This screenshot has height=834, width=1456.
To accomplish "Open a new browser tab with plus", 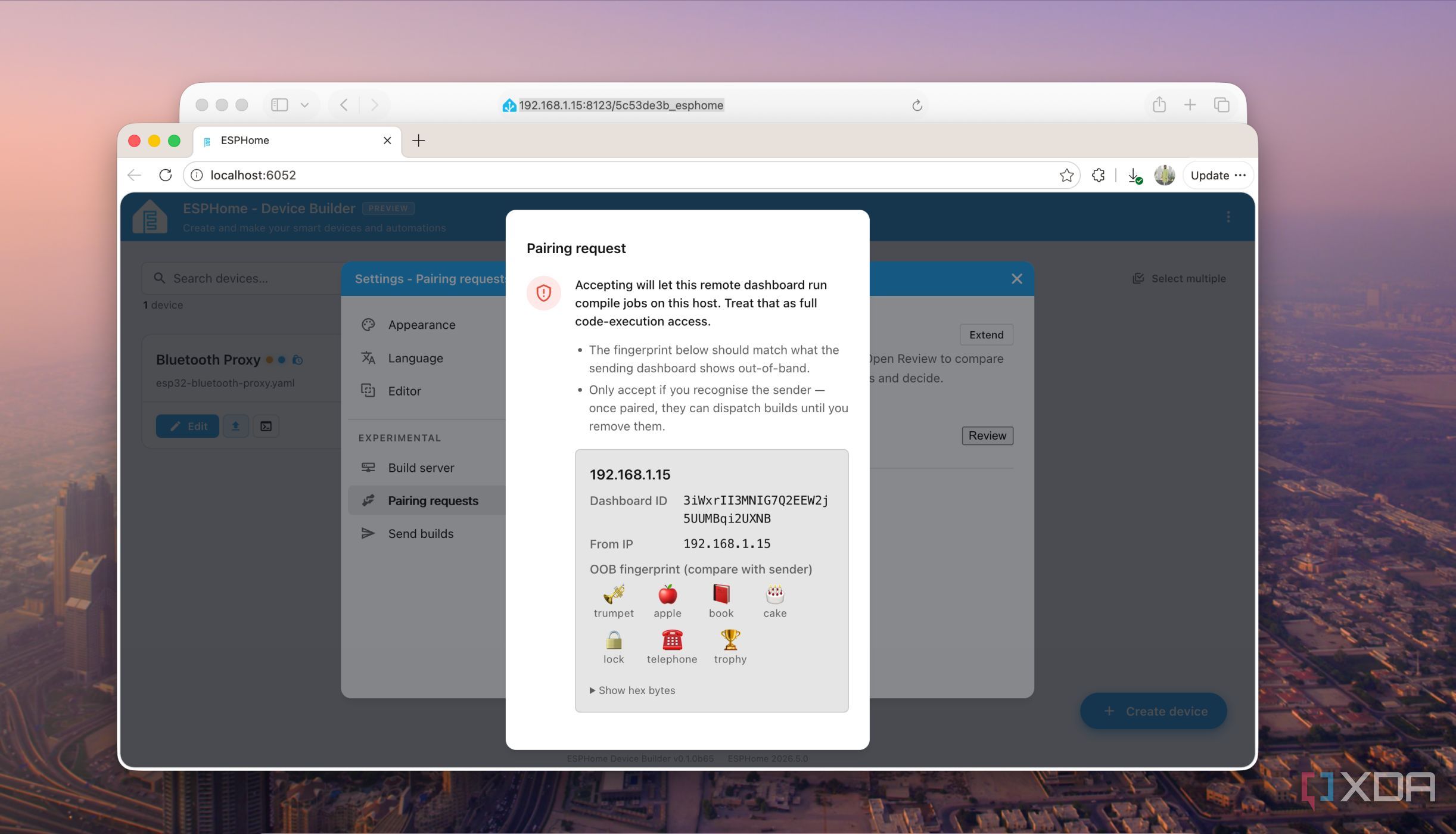I will [419, 141].
